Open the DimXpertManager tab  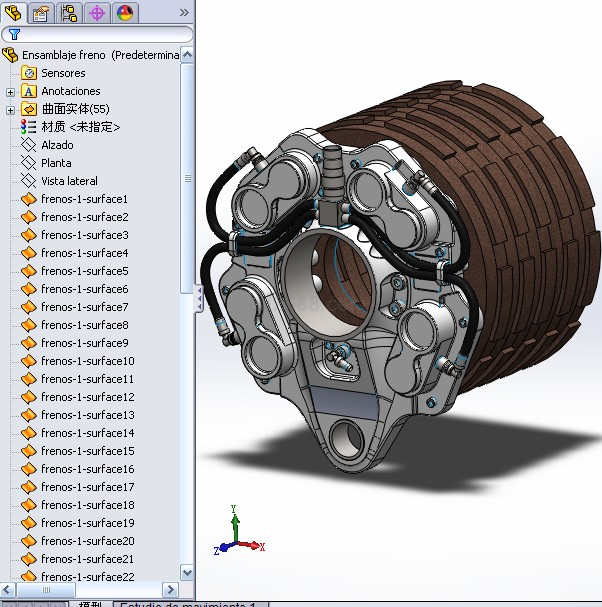click(97, 13)
